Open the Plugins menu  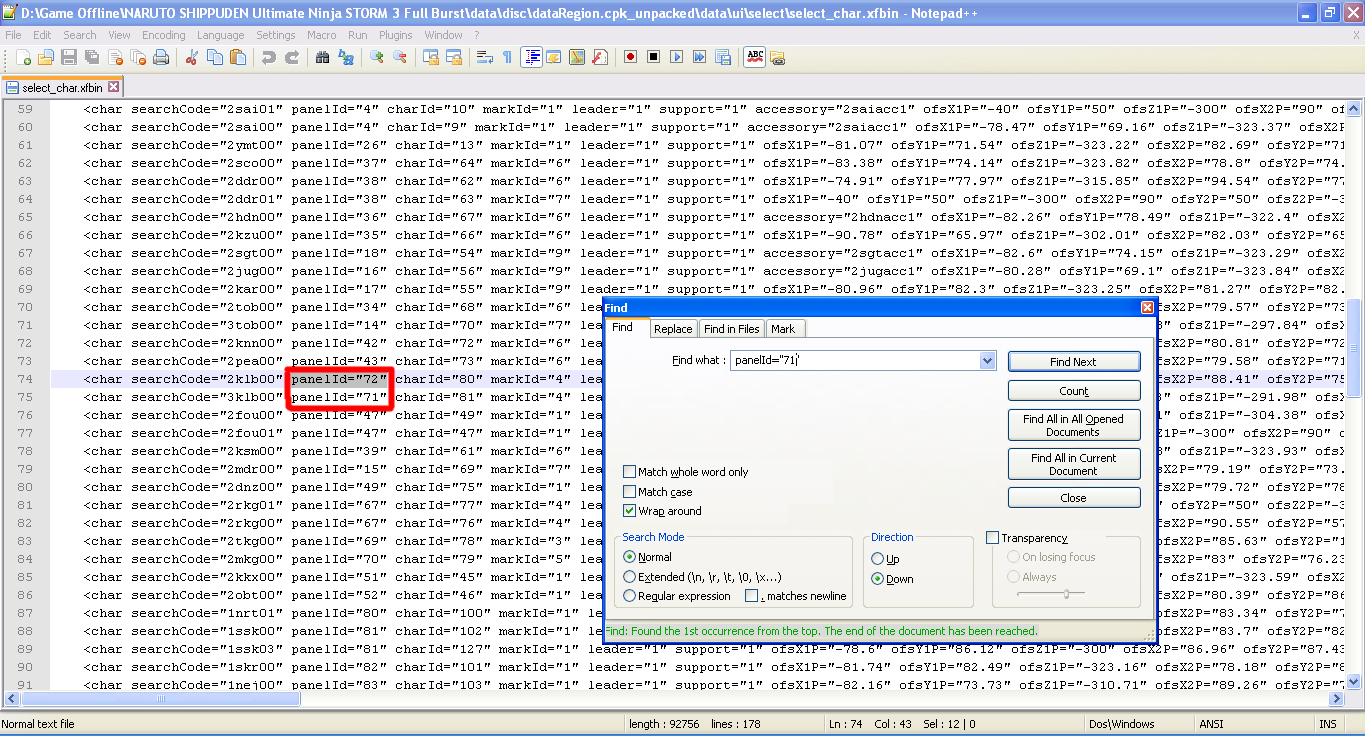(x=396, y=35)
